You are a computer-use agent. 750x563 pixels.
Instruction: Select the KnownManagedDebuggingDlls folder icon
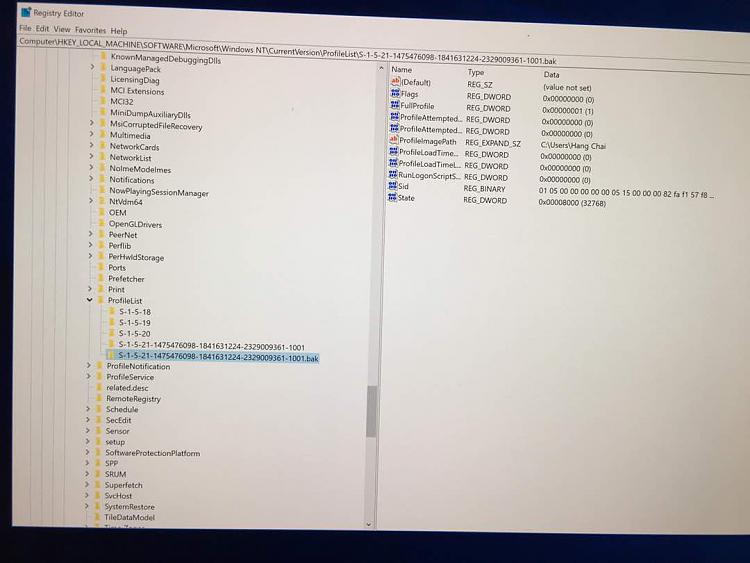point(103,56)
